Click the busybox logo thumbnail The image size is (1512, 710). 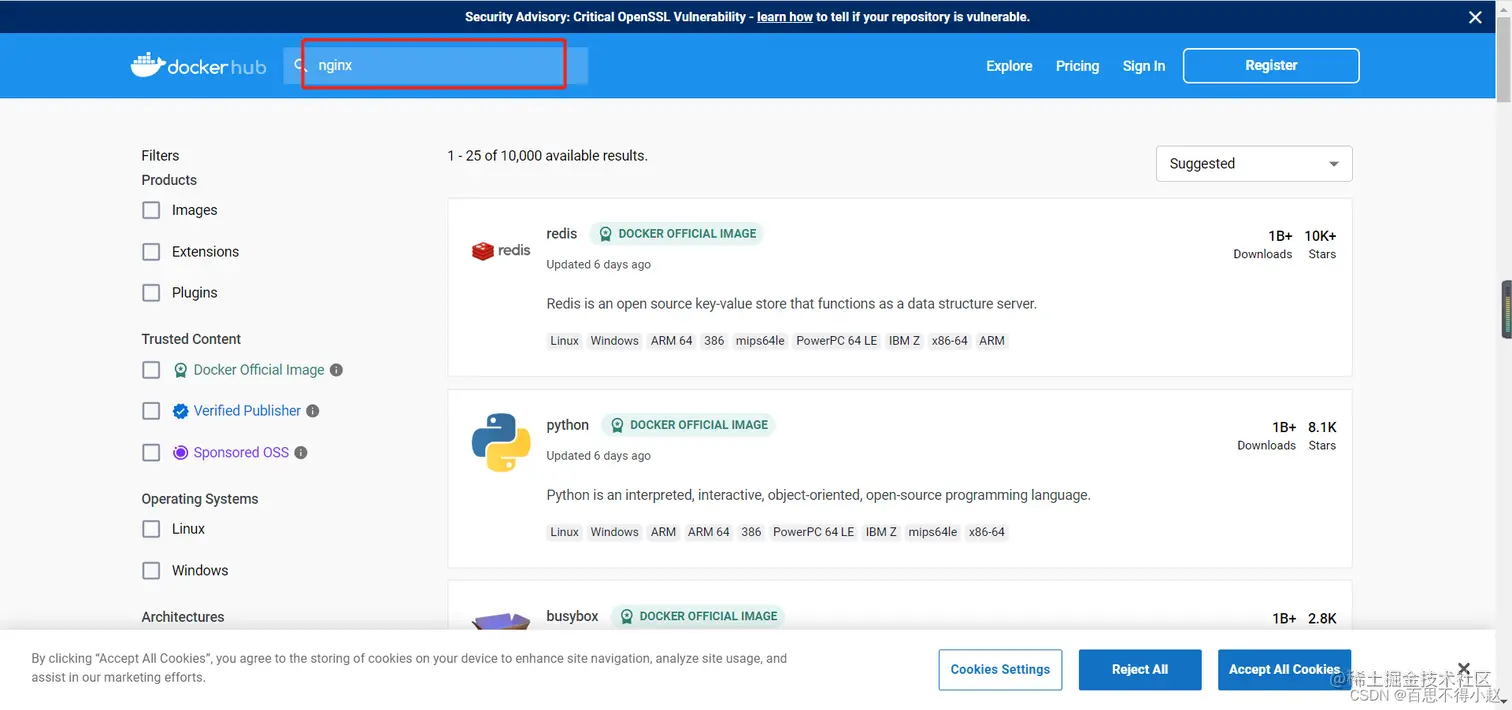pyautogui.click(x=501, y=622)
